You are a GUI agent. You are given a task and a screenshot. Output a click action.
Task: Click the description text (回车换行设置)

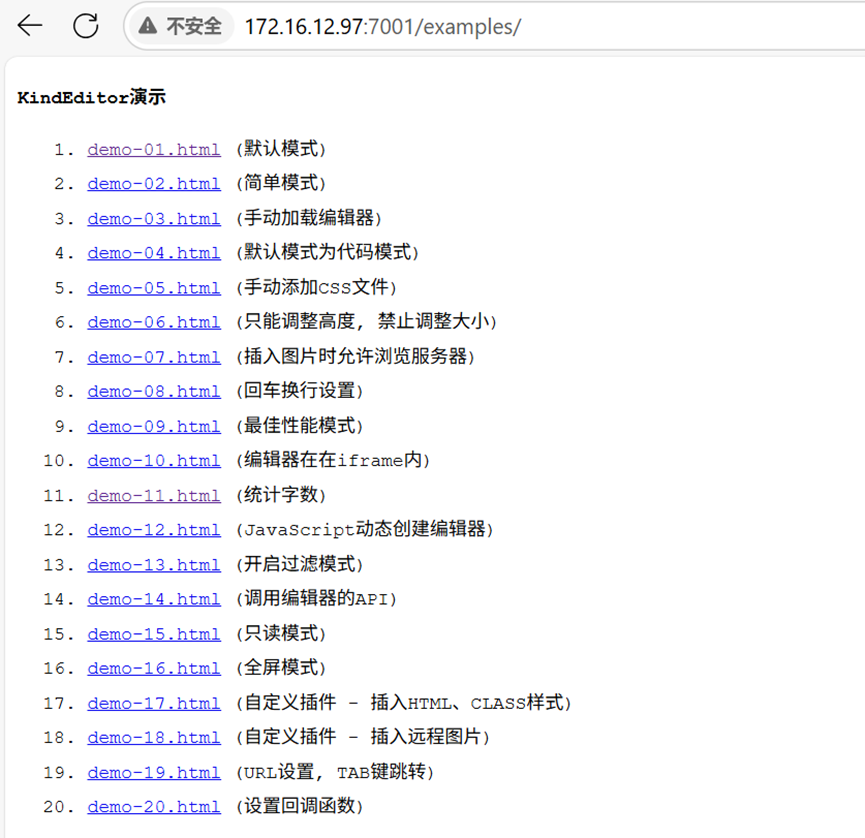[x=300, y=391]
